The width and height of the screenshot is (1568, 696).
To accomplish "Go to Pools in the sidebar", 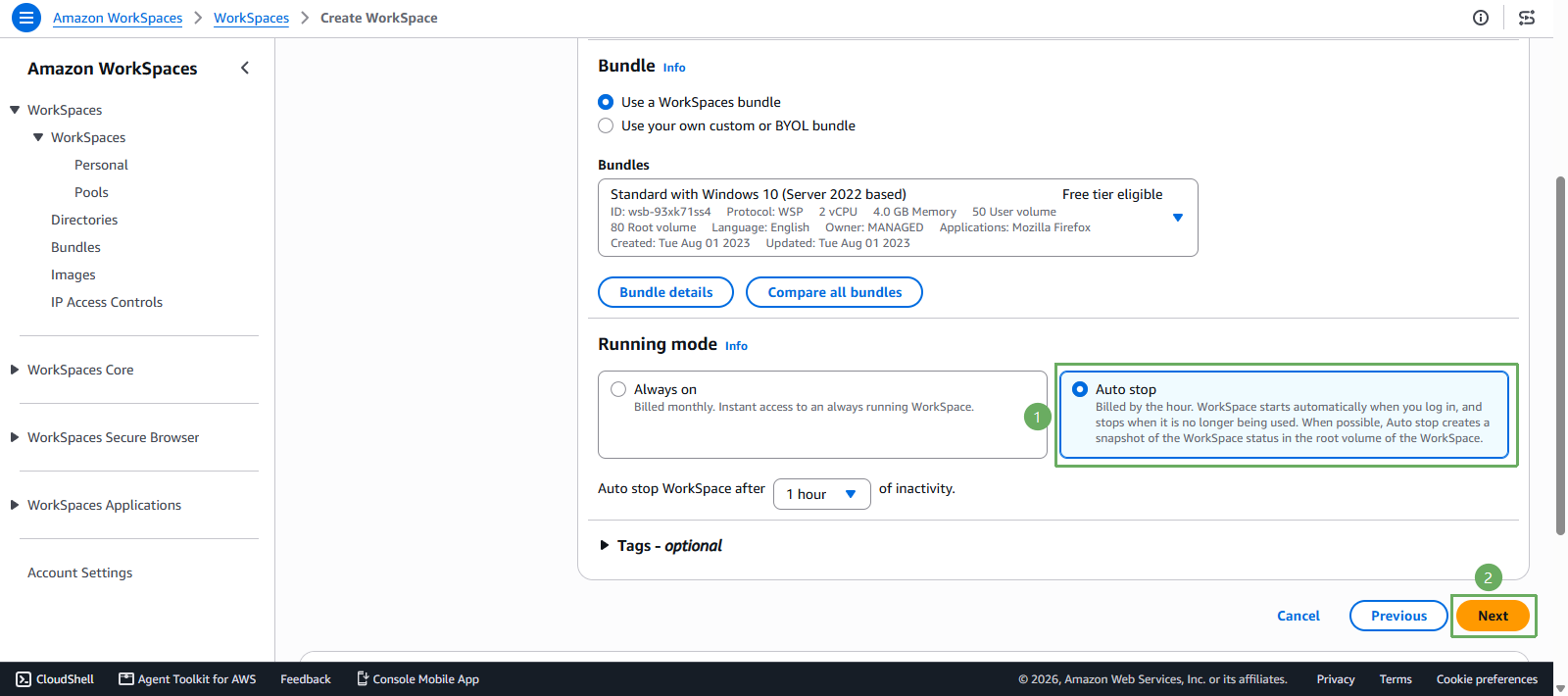I will 91,192.
